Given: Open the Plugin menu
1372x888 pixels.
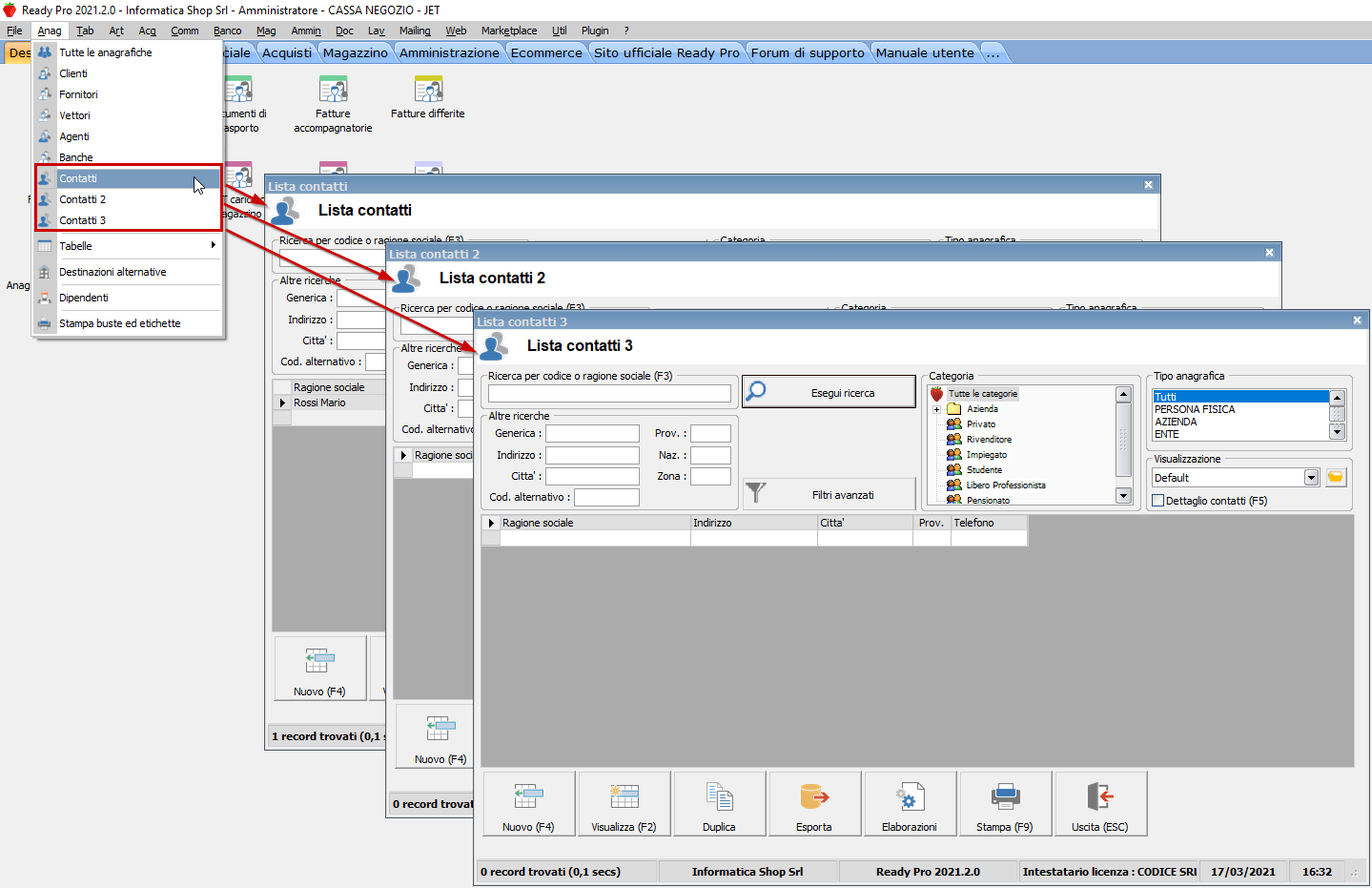Looking at the screenshot, I should click(x=595, y=31).
